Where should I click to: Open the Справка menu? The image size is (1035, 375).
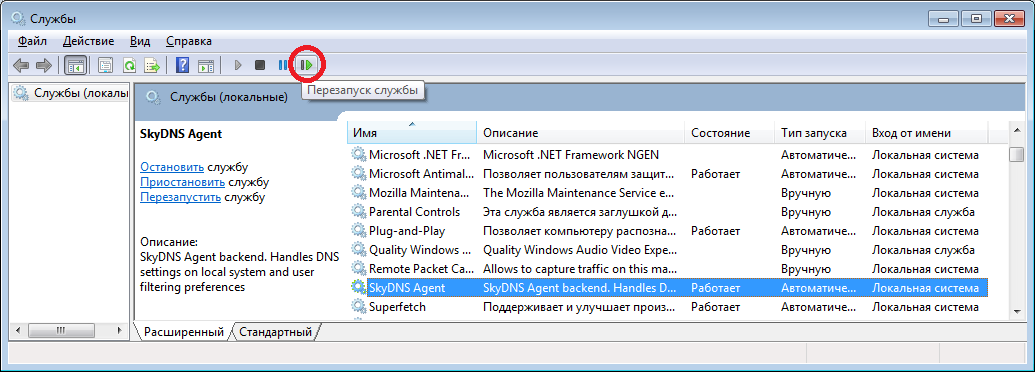pyautogui.click(x=189, y=41)
